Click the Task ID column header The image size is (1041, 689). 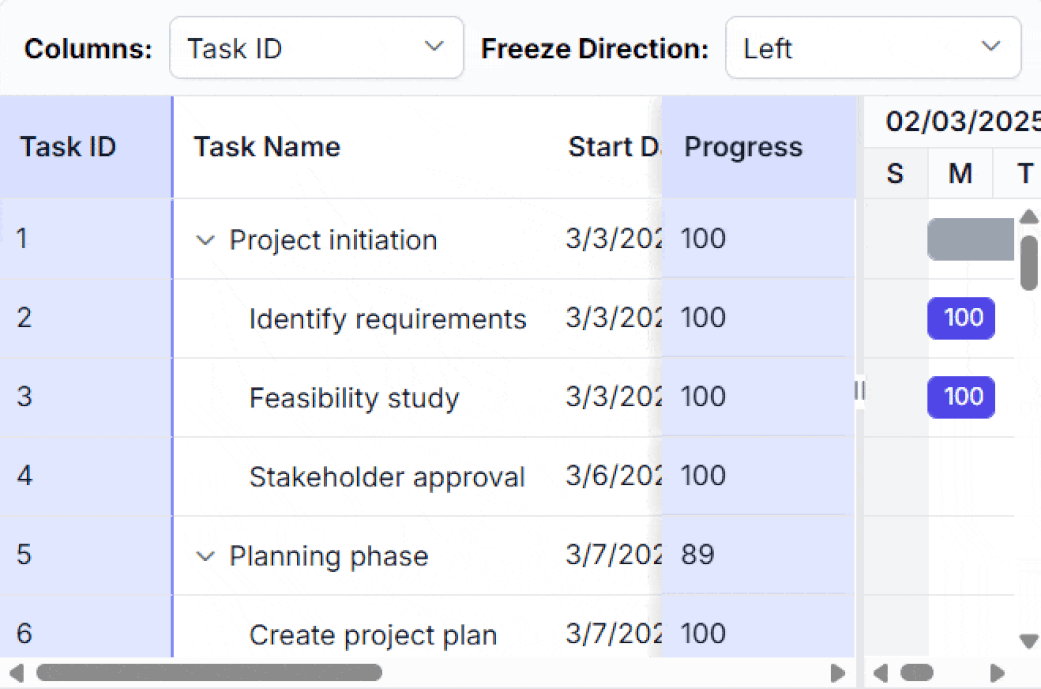pyautogui.click(x=68, y=146)
